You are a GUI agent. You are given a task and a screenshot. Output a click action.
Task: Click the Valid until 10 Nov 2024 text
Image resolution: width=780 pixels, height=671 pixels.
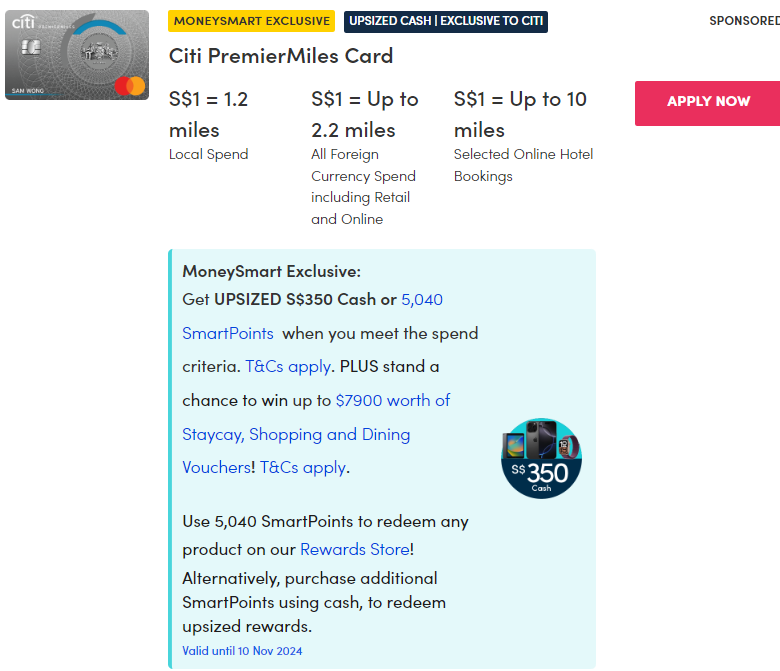point(242,651)
